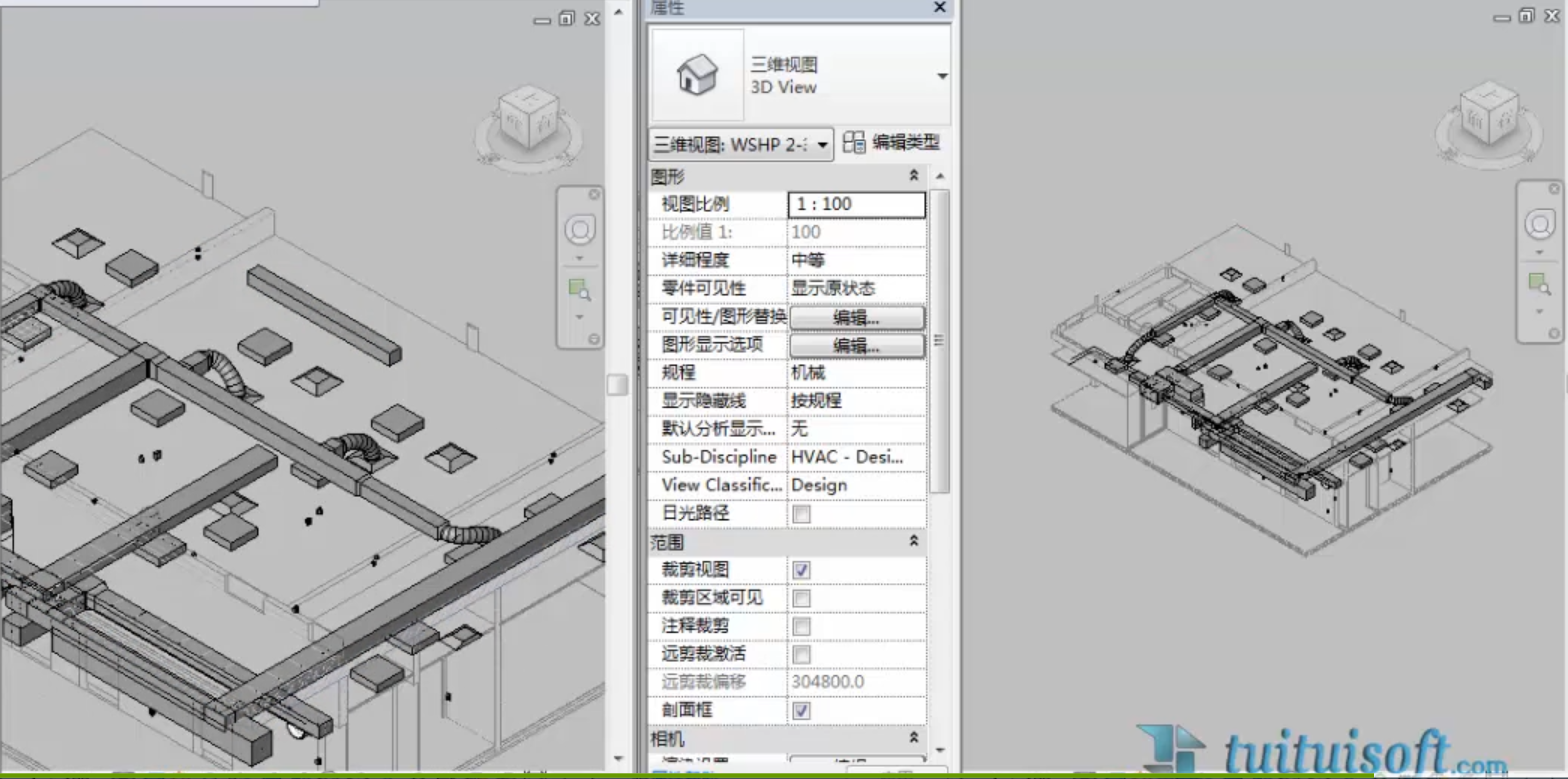Viewport: 1568px width, 779px height.
Task: Close the 属性 properties panel
Action: [x=939, y=7]
